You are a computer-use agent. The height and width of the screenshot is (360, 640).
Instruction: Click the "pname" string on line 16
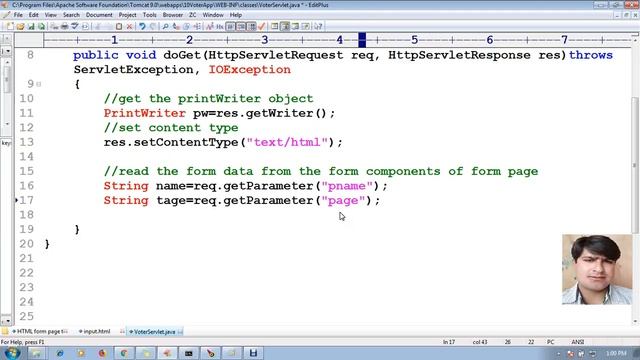[x=347, y=186]
